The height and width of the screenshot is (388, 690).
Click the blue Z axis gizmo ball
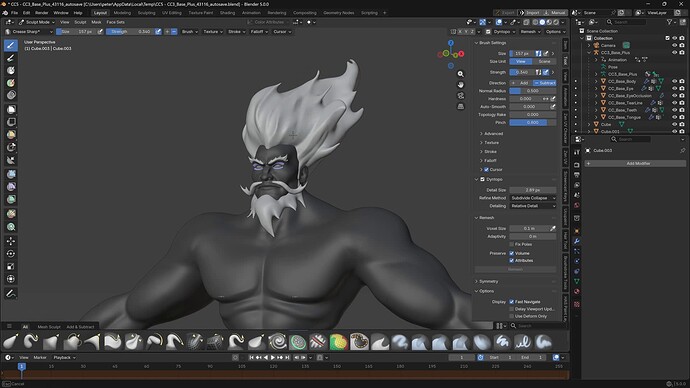451,43
